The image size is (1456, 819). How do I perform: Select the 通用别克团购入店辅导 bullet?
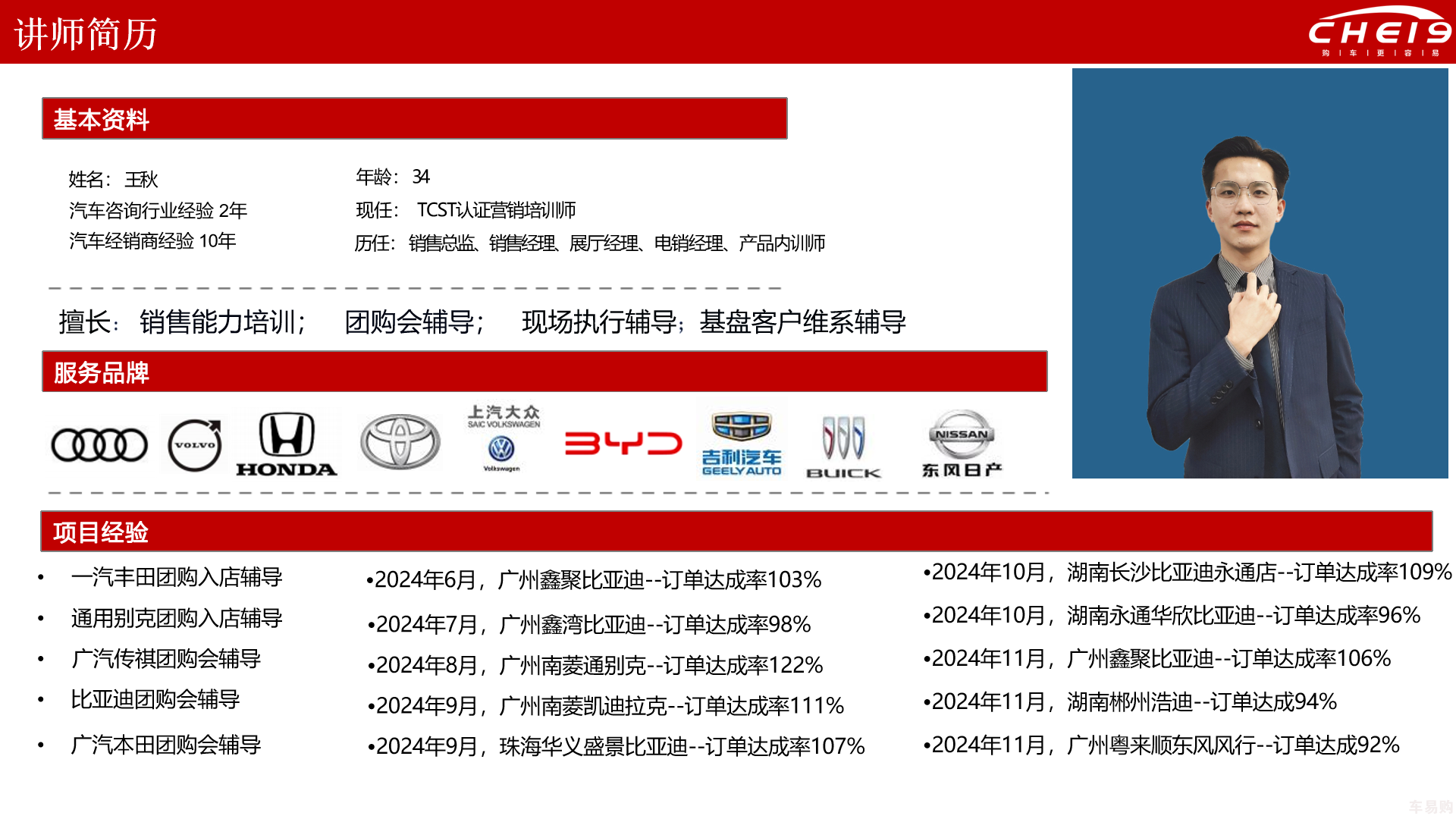(x=177, y=618)
